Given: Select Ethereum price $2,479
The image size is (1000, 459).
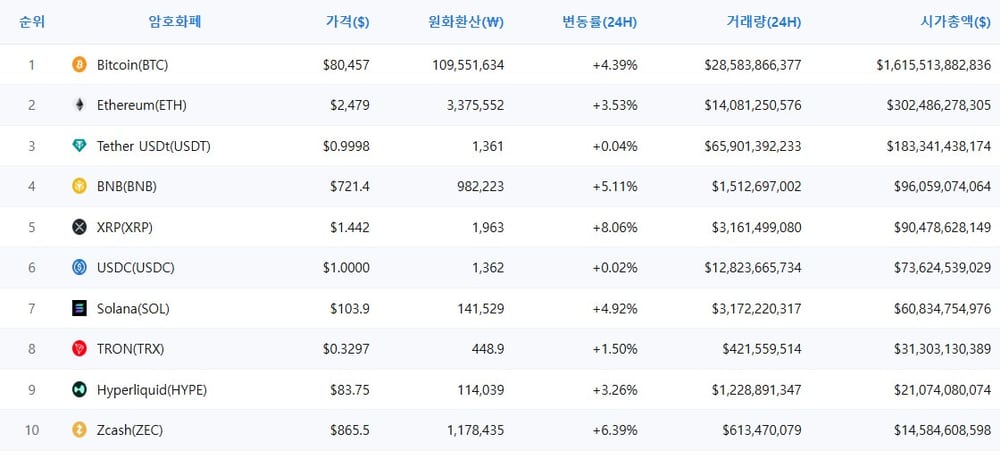Looking at the screenshot, I should coord(349,106).
